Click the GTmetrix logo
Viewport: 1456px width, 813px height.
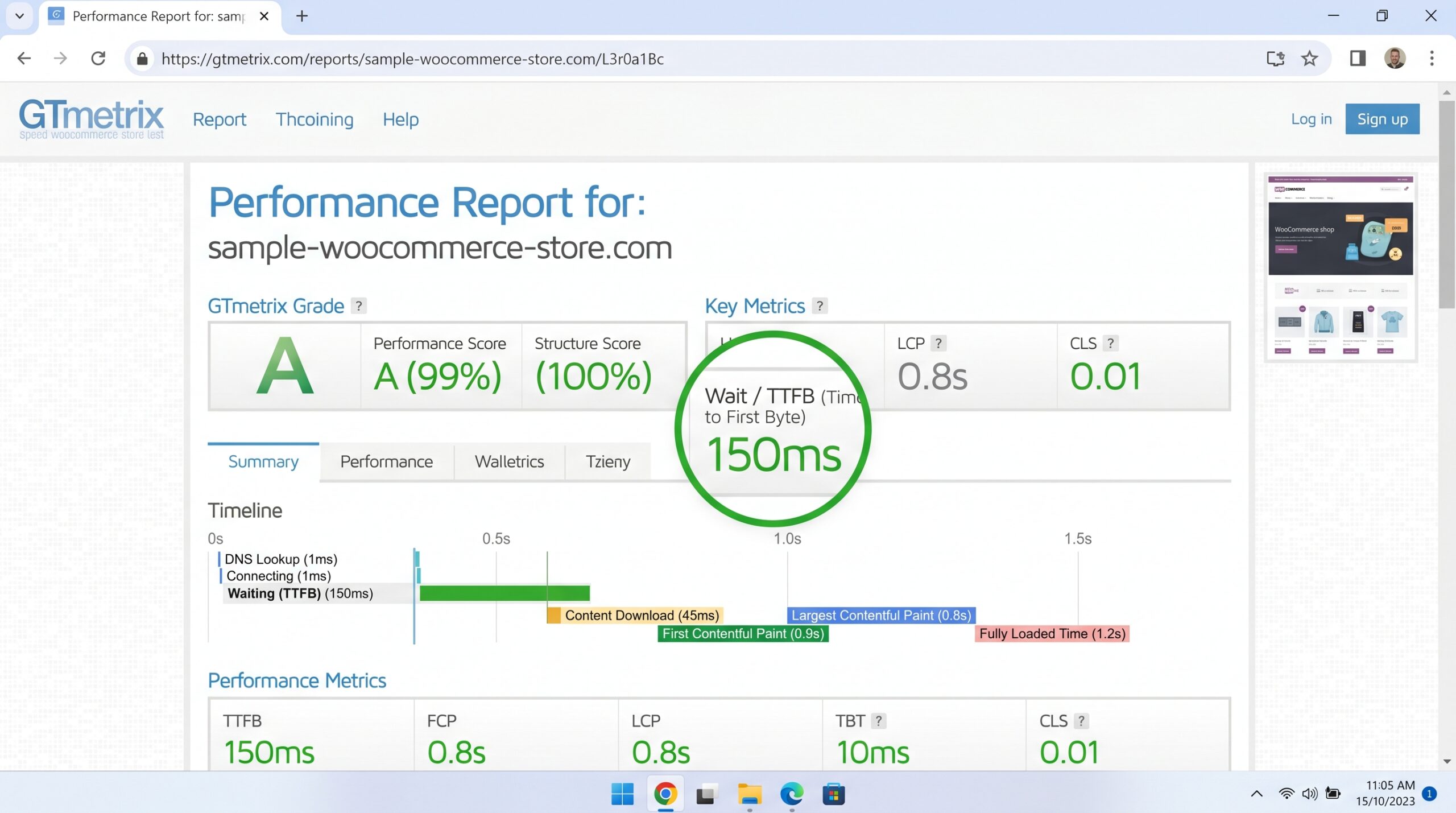tap(91, 119)
